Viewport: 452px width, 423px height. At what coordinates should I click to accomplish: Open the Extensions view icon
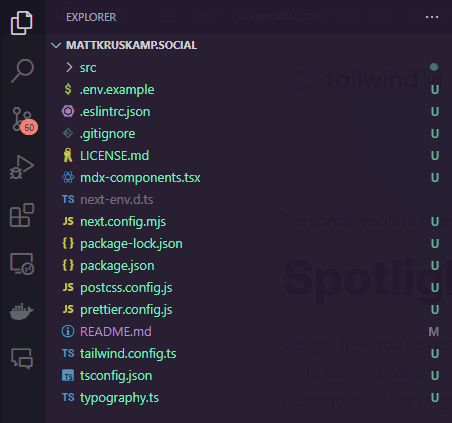(x=22, y=215)
